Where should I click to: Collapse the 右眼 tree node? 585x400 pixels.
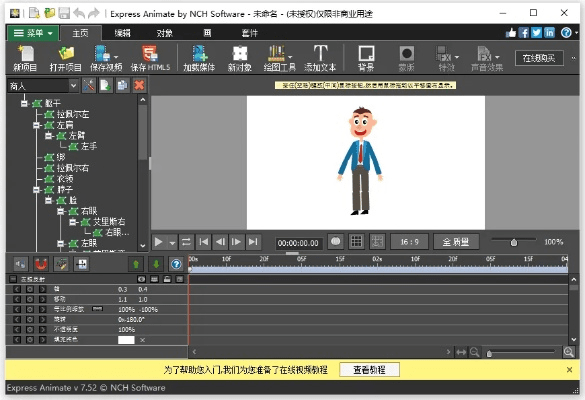tap(60, 211)
